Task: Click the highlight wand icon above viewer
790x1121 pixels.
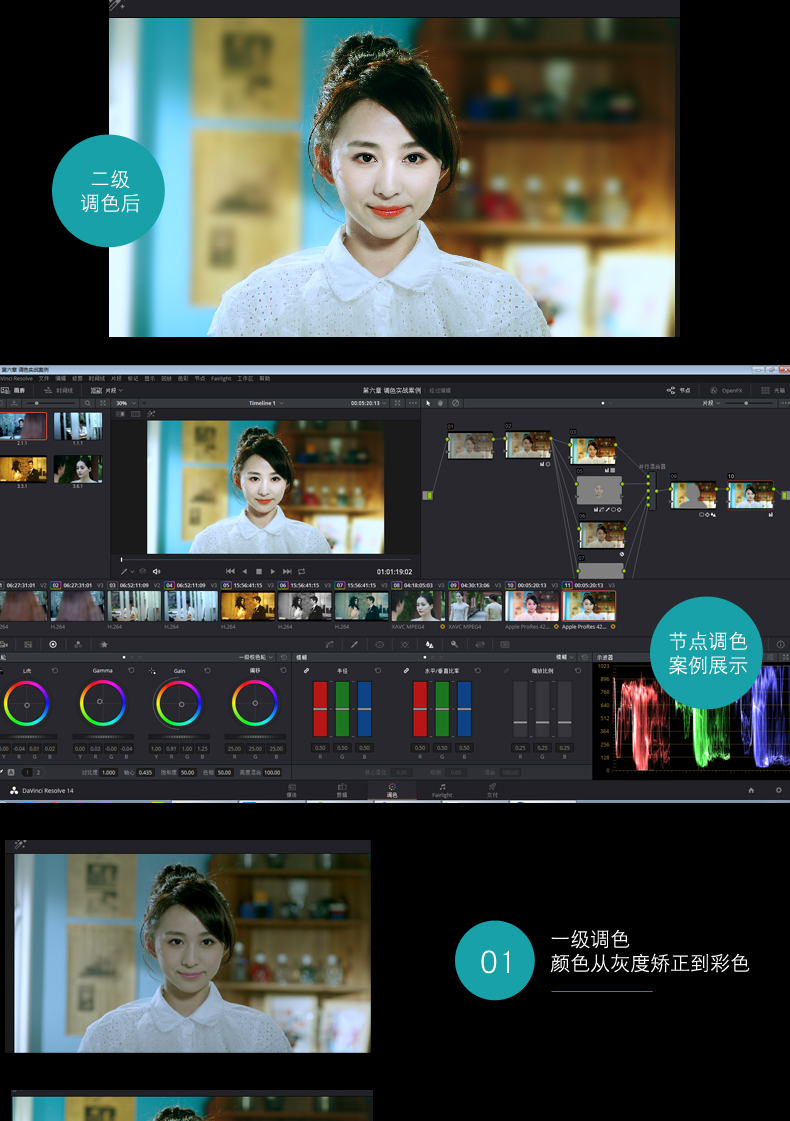Action: pyautogui.click(x=151, y=414)
